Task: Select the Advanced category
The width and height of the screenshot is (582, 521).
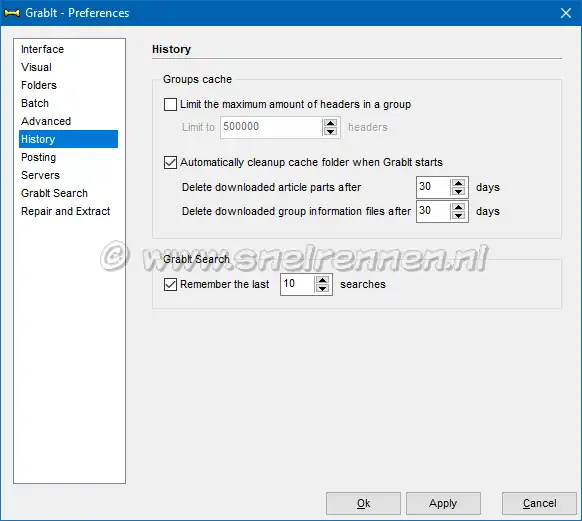Action: 46,121
